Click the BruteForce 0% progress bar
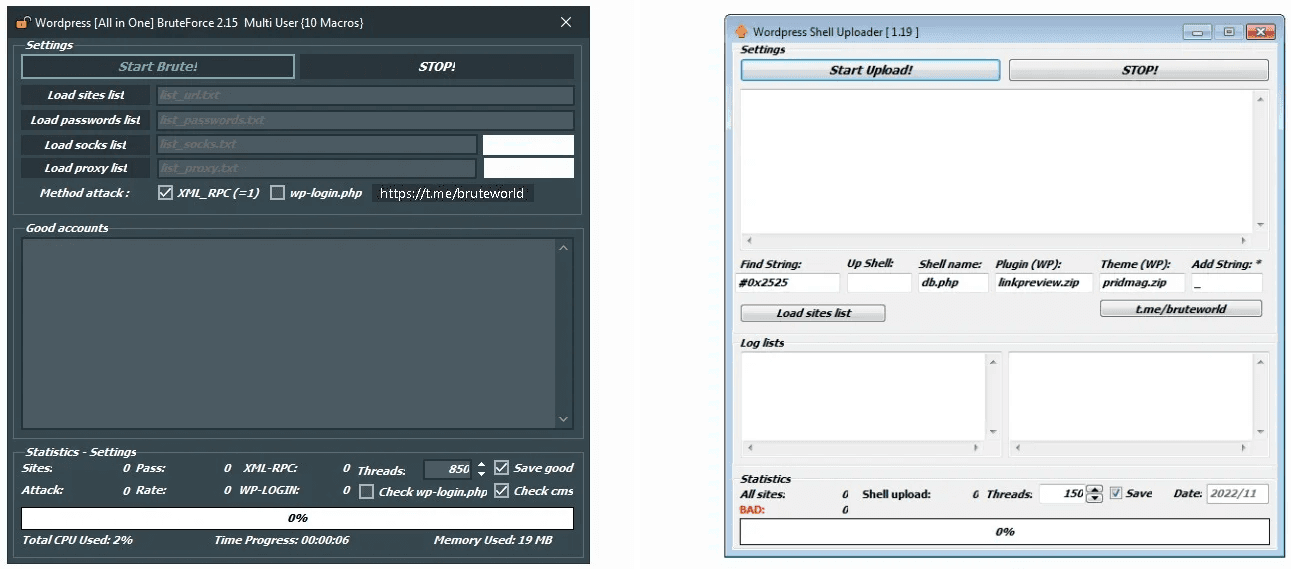Viewport: 1291px width, 569px height. 298,518
